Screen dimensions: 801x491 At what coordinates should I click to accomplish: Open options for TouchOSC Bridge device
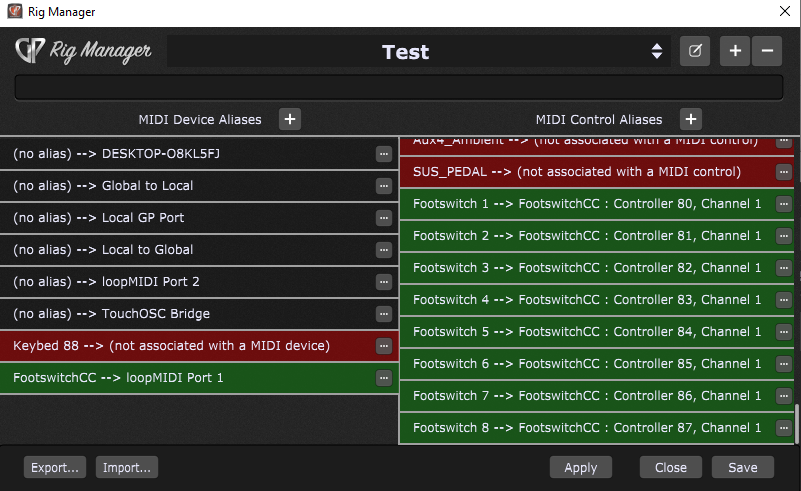coord(383,314)
